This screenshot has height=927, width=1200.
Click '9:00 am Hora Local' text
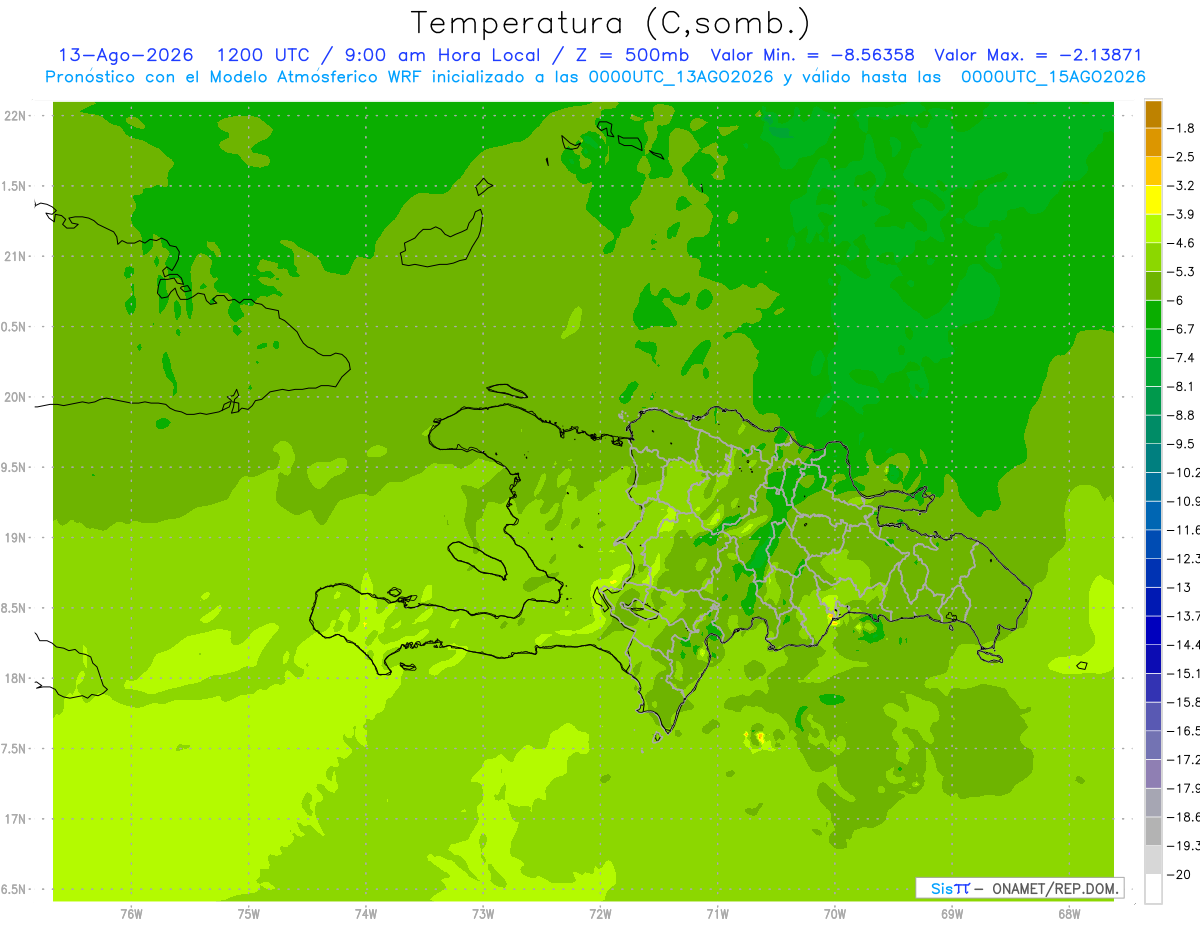tap(444, 55)
